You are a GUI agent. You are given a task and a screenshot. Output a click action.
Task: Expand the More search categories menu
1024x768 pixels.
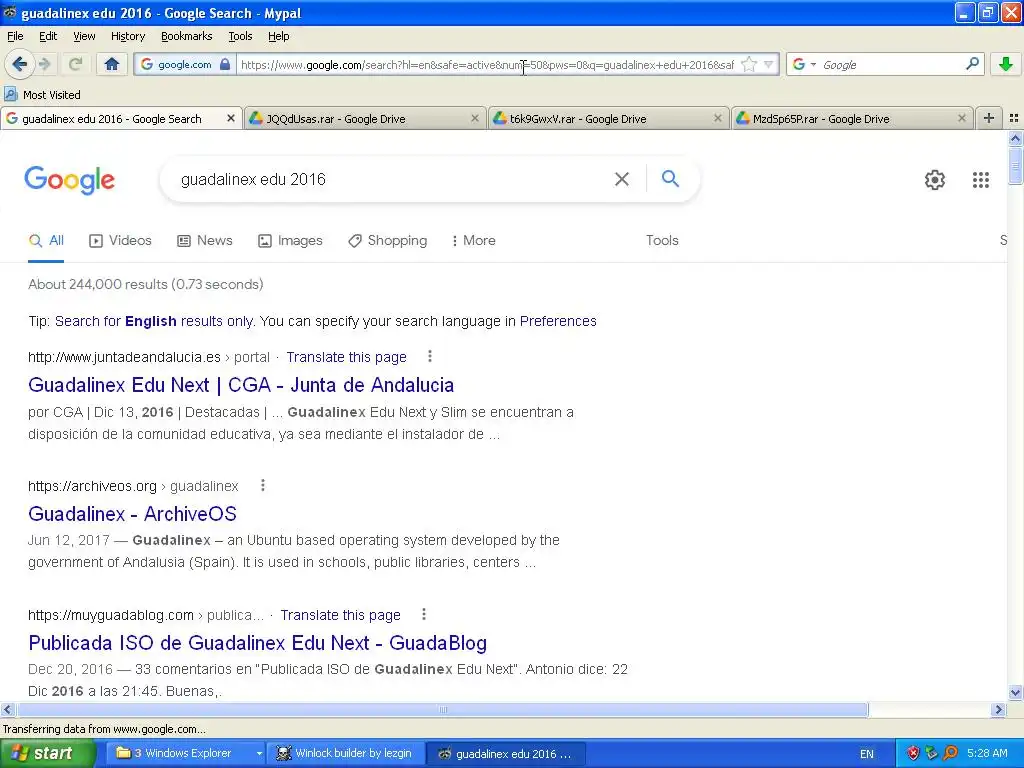click(473, 240)
